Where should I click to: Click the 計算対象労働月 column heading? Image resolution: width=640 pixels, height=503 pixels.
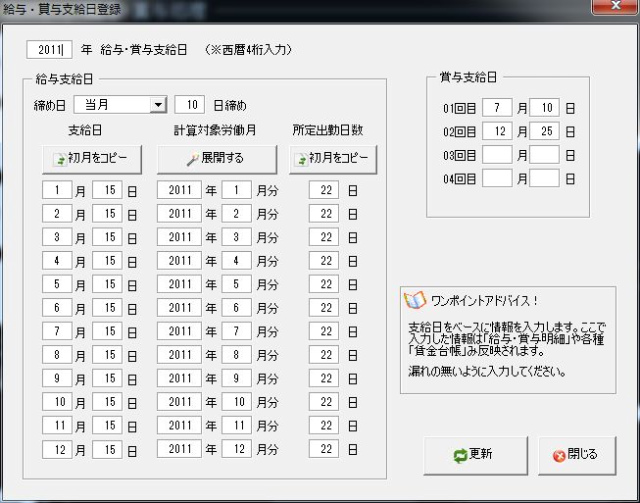[215, 130]
